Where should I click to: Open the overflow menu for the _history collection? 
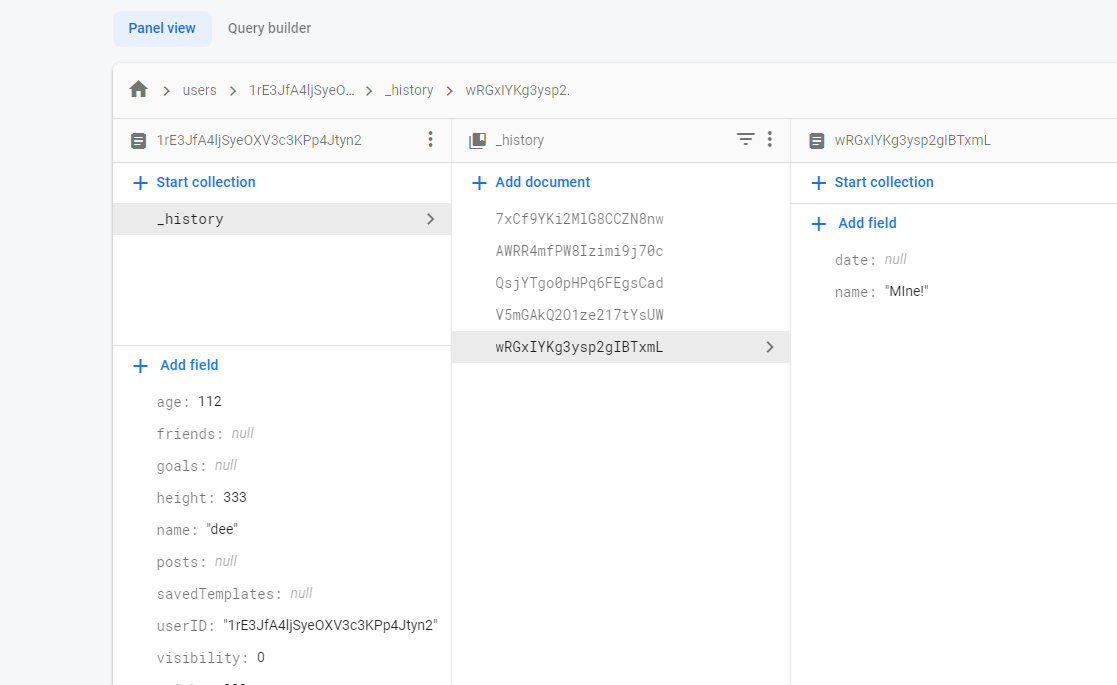[770, 140]
